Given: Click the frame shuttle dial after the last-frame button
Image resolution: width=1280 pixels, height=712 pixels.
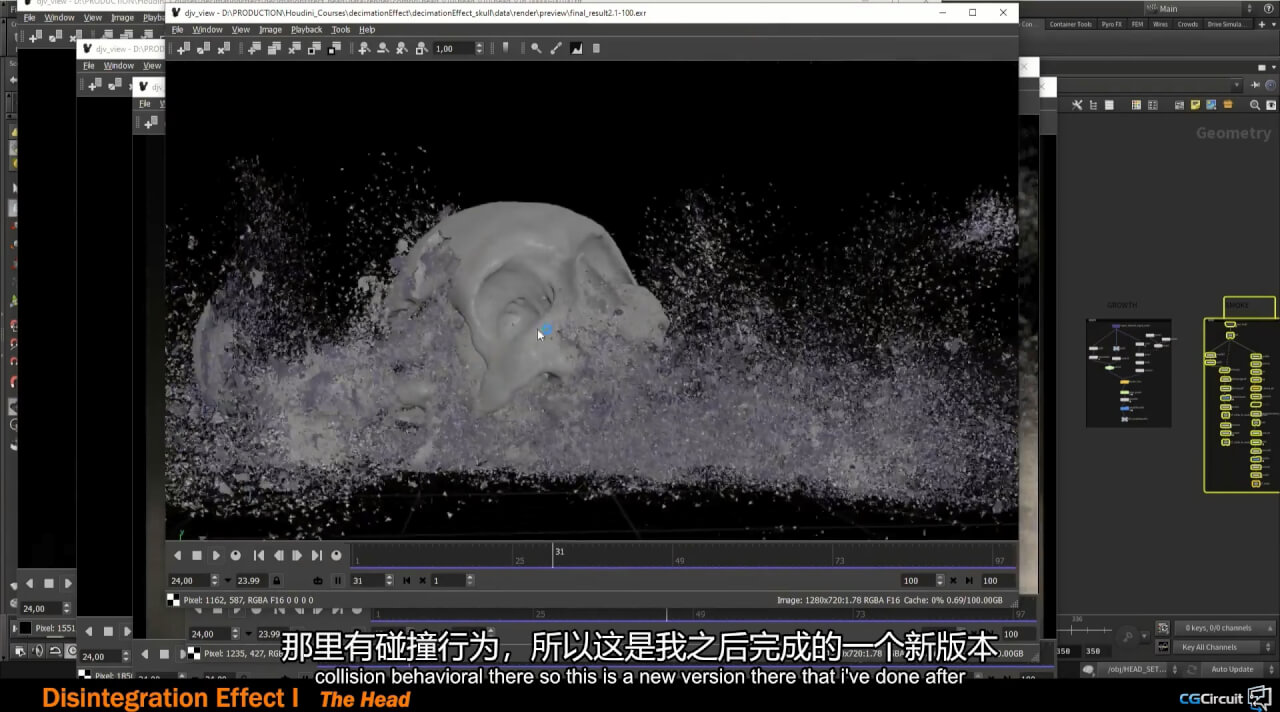Looking at the screenshot, I should tap(336, 555).
